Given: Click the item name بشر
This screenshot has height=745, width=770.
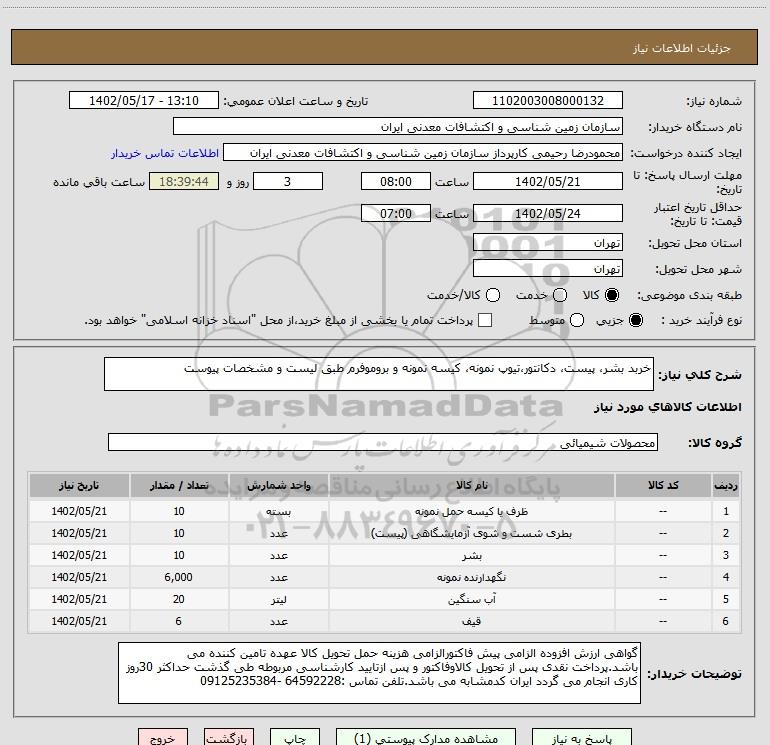Looking at the screenshot, I should point(471,555).
